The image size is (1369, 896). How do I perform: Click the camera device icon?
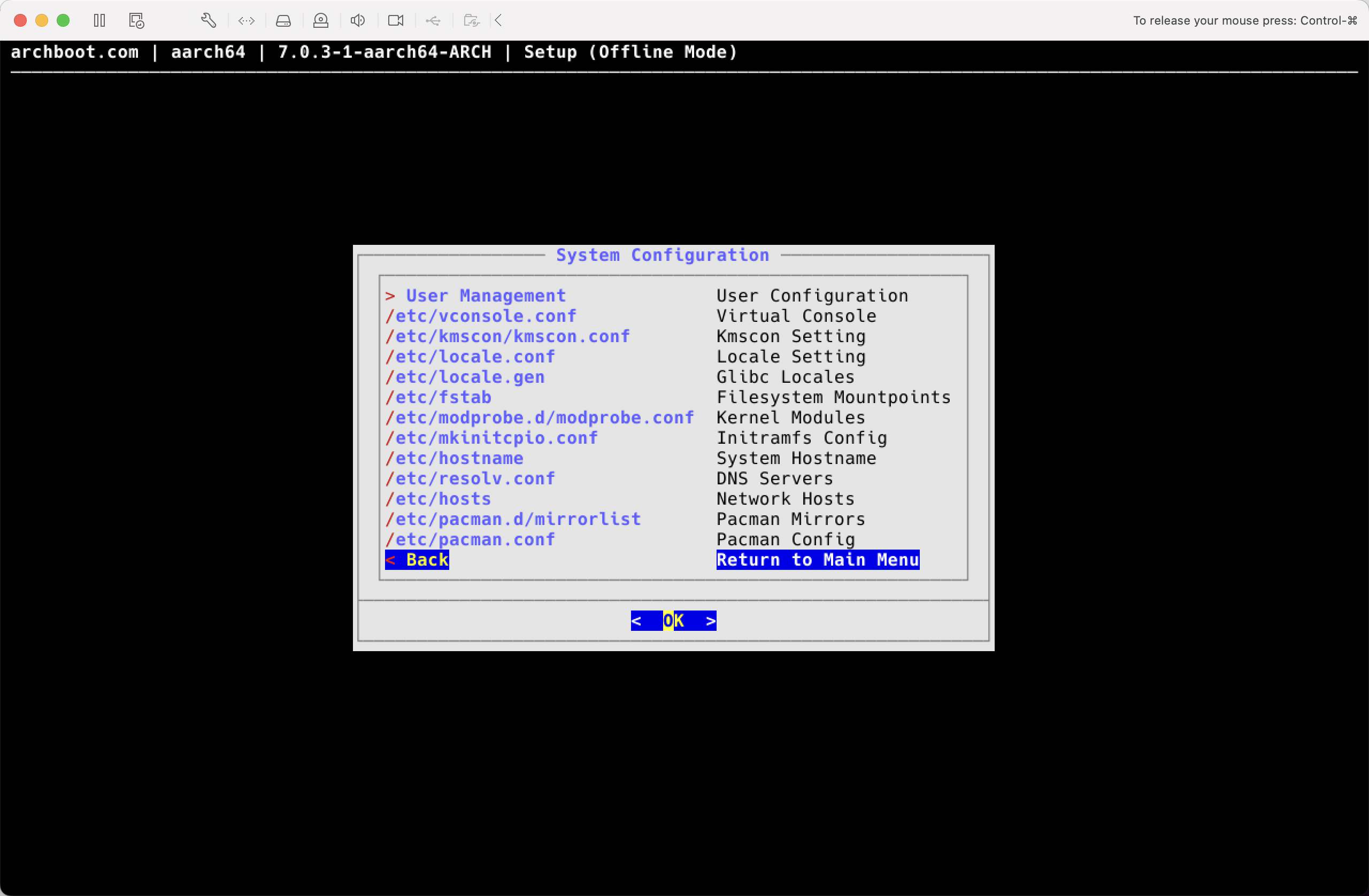coord(396,21)
